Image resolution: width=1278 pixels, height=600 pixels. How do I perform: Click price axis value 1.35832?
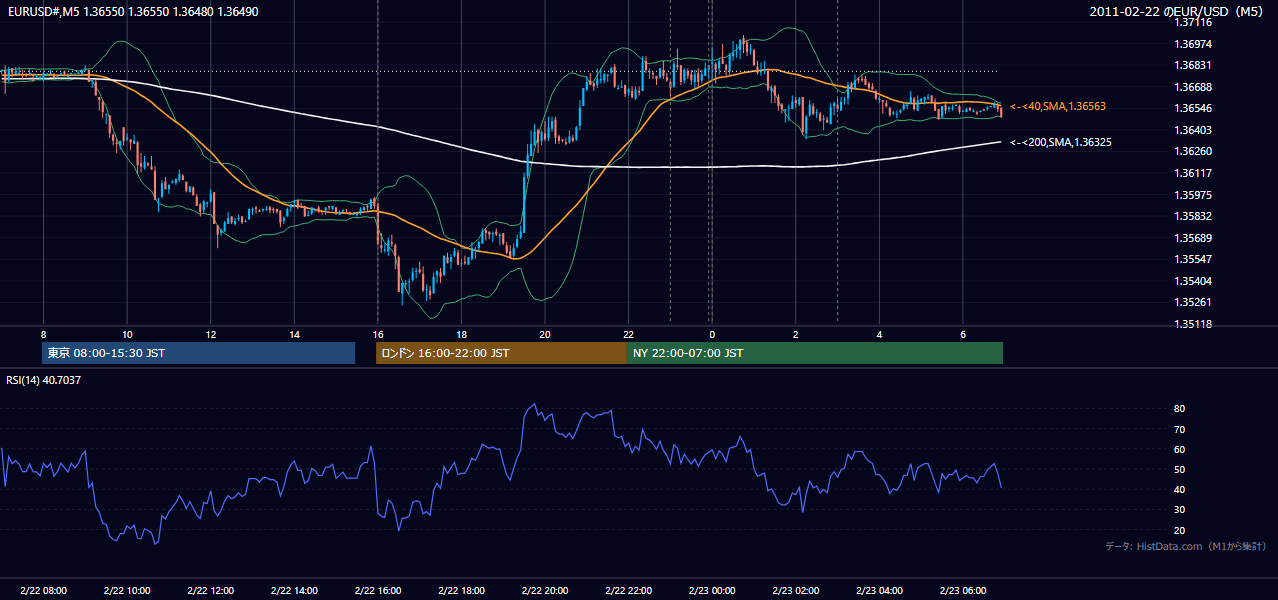click(1195, 216)
